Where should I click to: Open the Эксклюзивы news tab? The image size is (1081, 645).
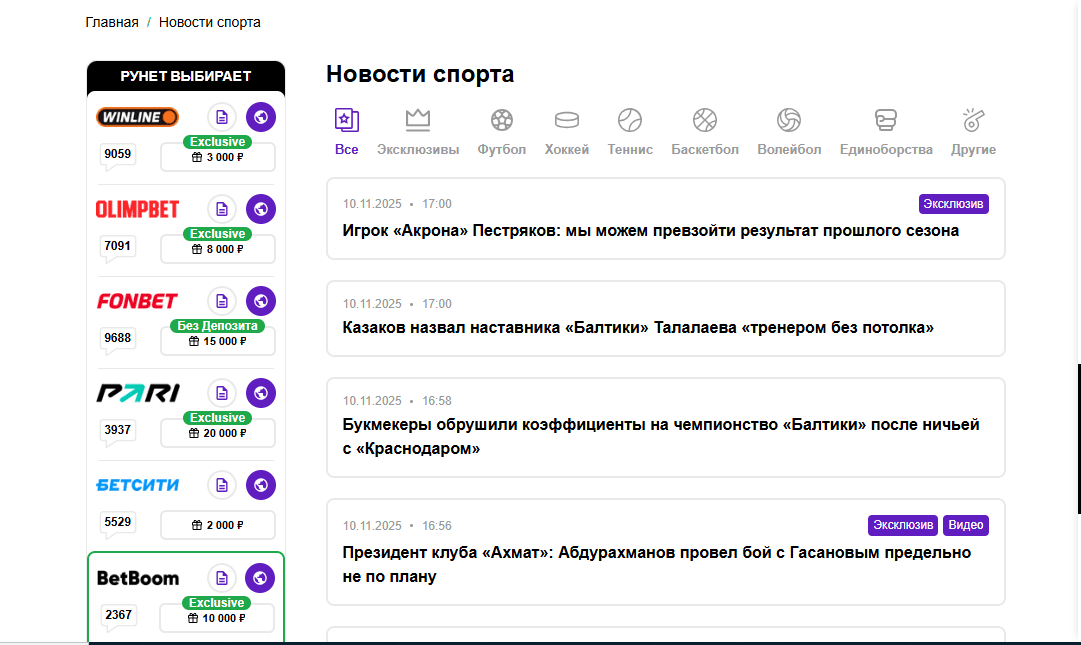click(x=418, y=132)
